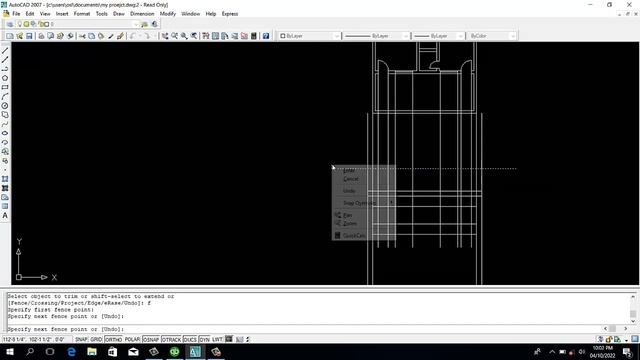Viewport: 640px width, 360px height.
Task: Open the Windows Start menu
Action: coord(10,352)
